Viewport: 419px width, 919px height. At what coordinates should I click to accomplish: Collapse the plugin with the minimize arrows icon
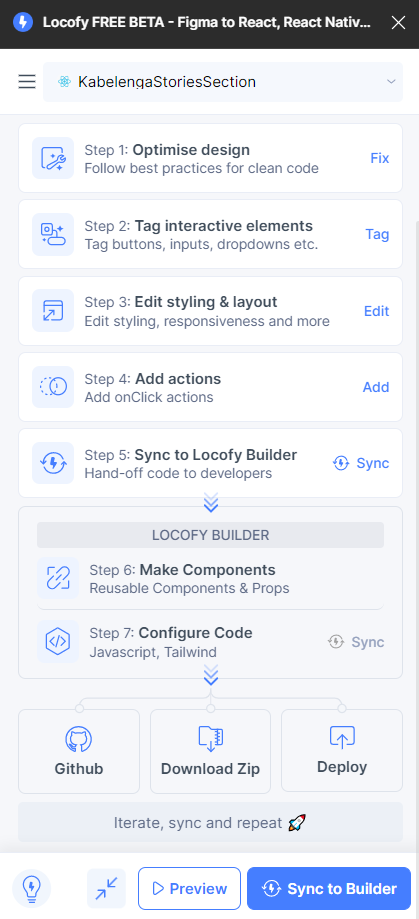point(107,889)
